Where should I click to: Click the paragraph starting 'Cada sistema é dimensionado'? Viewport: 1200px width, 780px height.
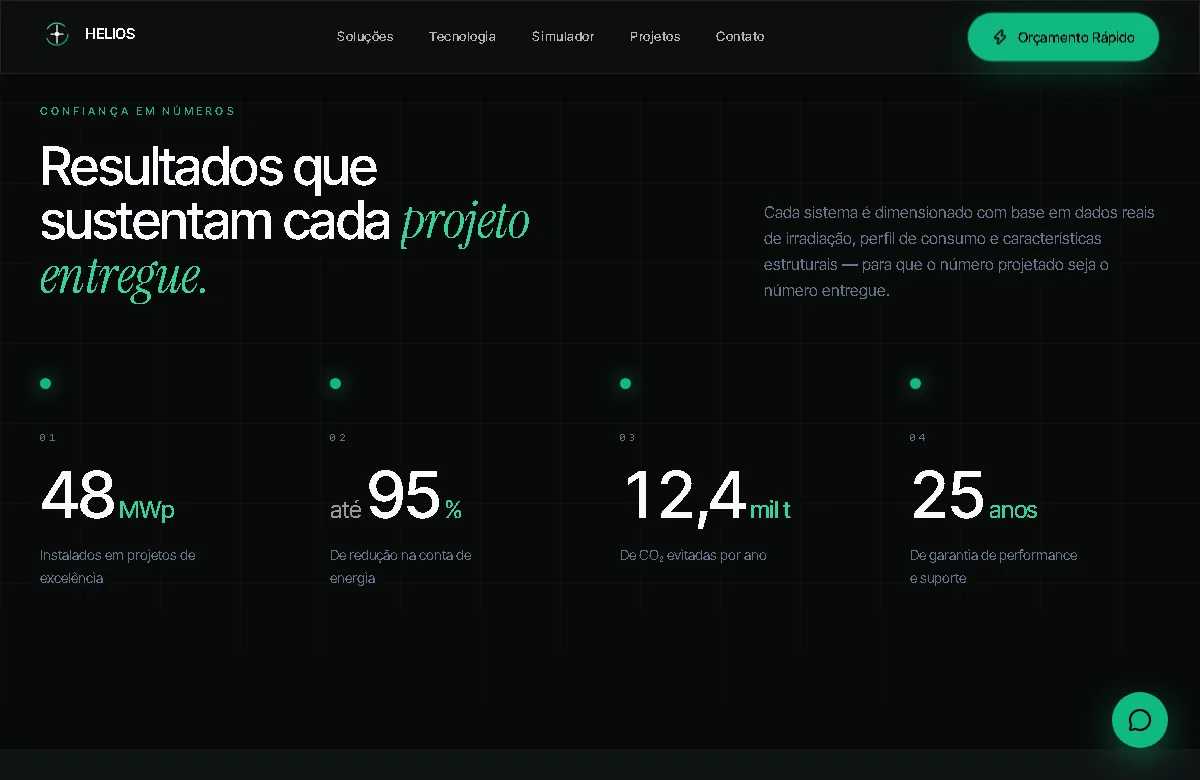959,252
